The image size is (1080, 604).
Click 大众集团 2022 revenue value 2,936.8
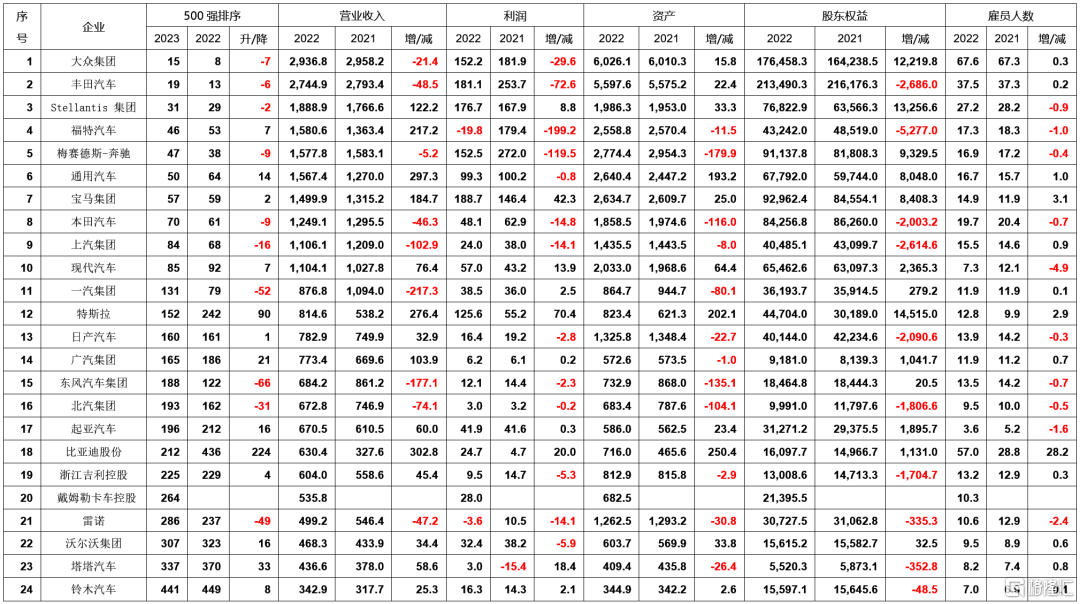coord(309,61)
